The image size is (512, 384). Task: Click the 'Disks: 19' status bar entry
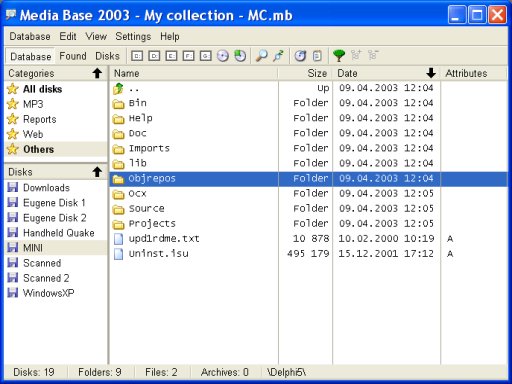(x=34, y=372)
